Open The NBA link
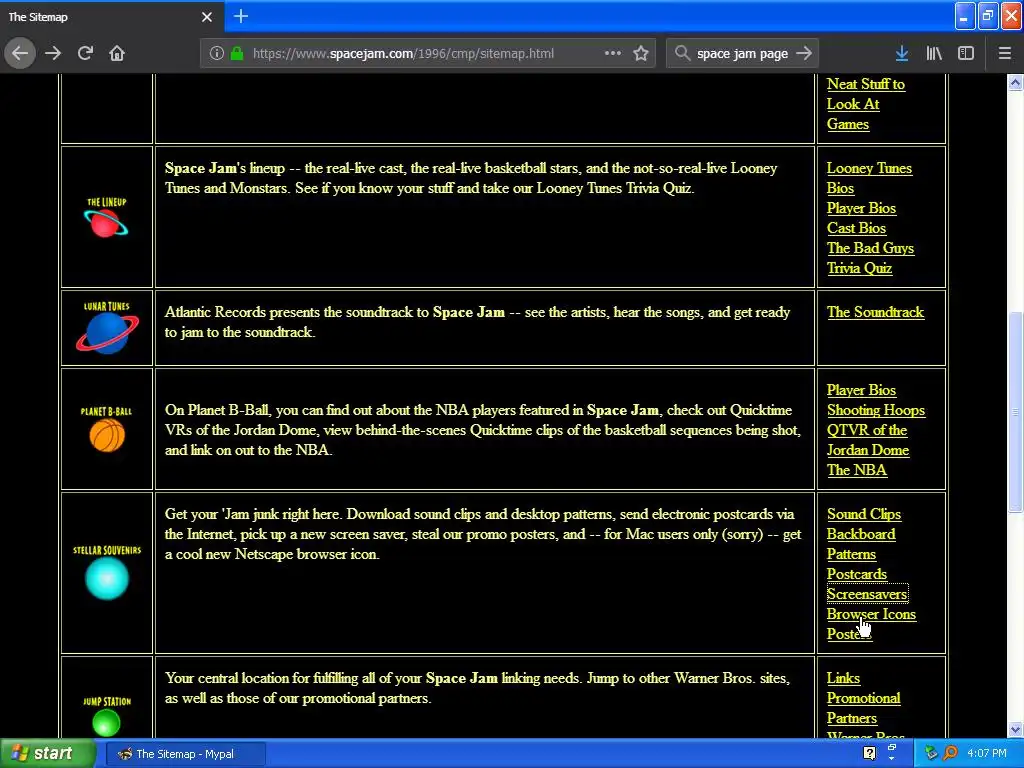This screenshot has height=768, width=1024. (856, 470)
